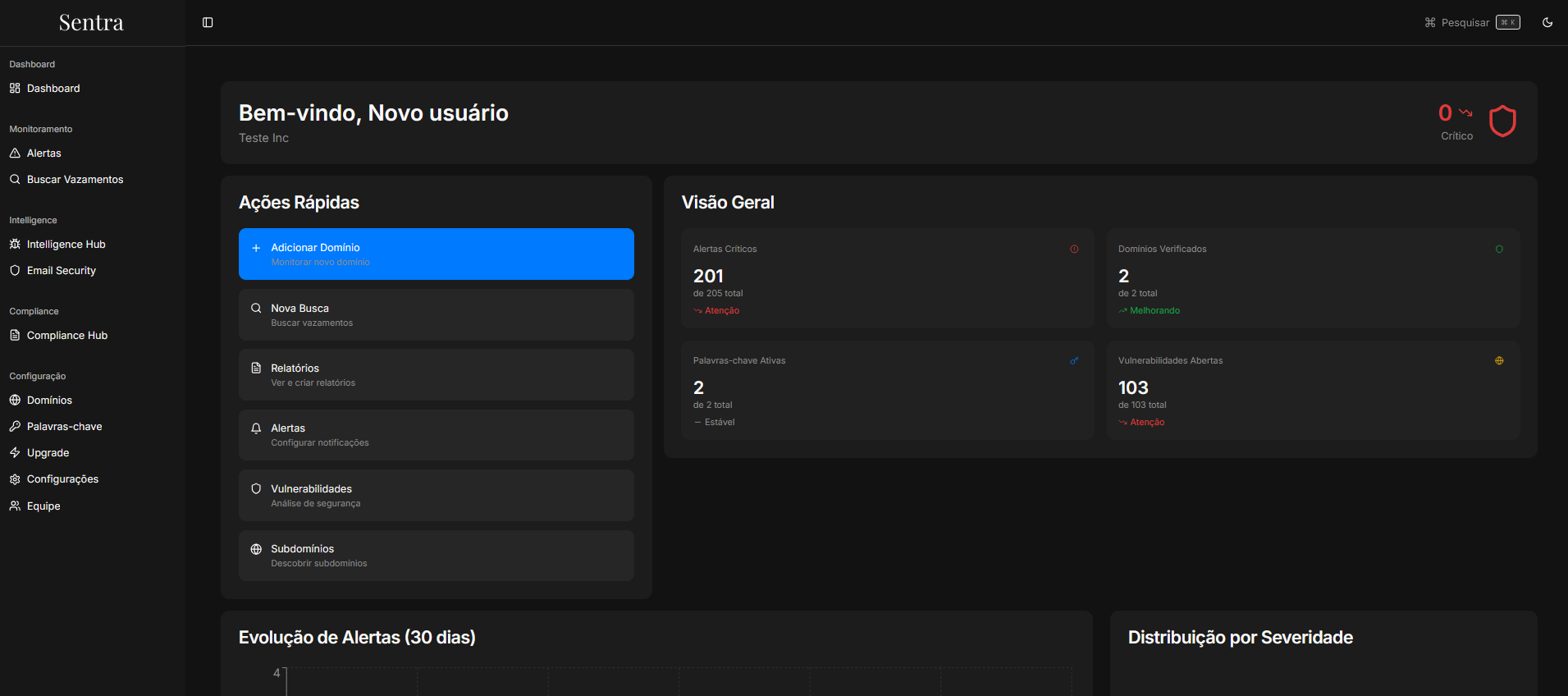
Task: Click the Email Security shield icon
Action: 15,271
